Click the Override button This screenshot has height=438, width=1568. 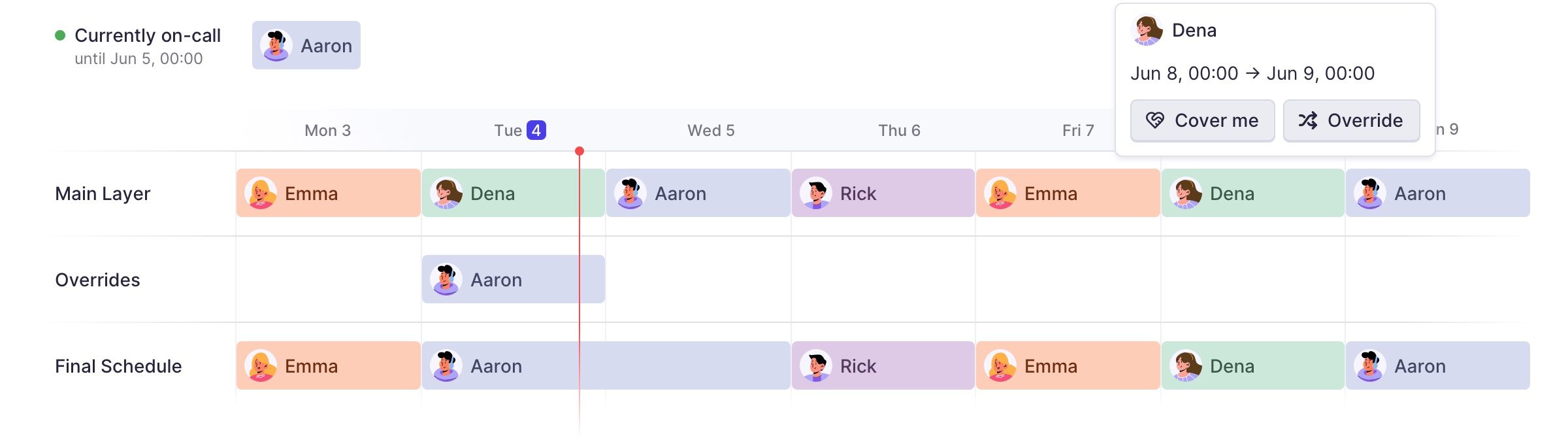1351,120
